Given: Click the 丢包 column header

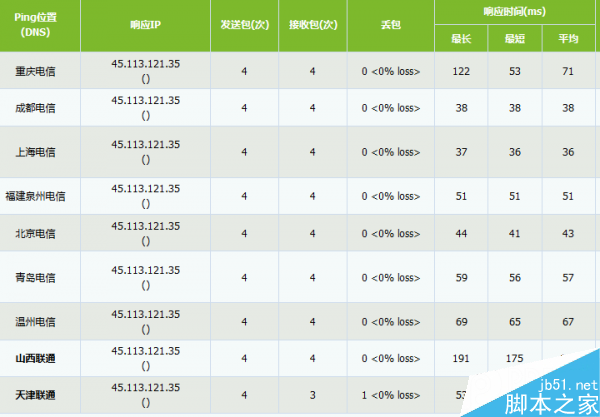Looking at the screenshot, I should (x=390, y=25).
